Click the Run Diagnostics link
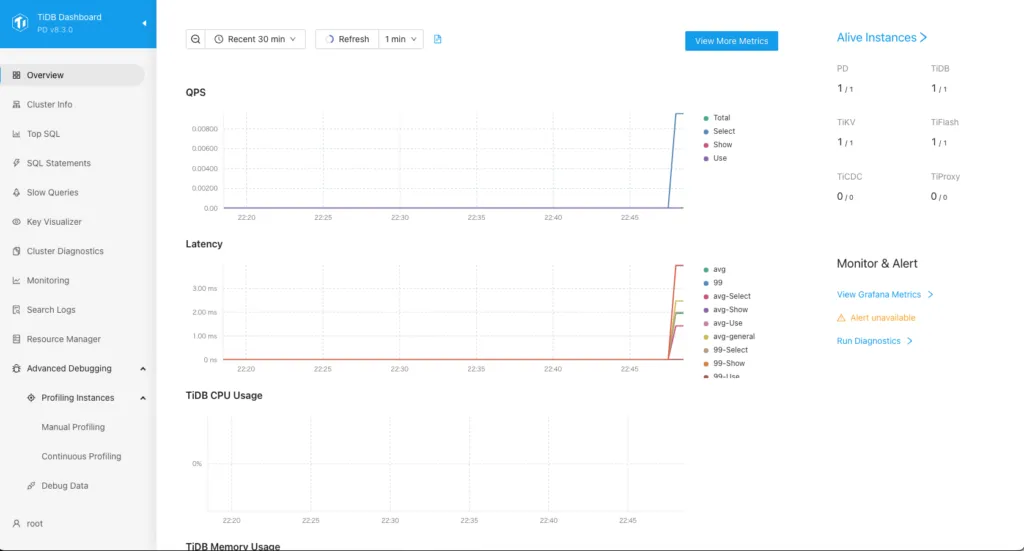This screenshot has width=1024, height=551. point(869,341)
